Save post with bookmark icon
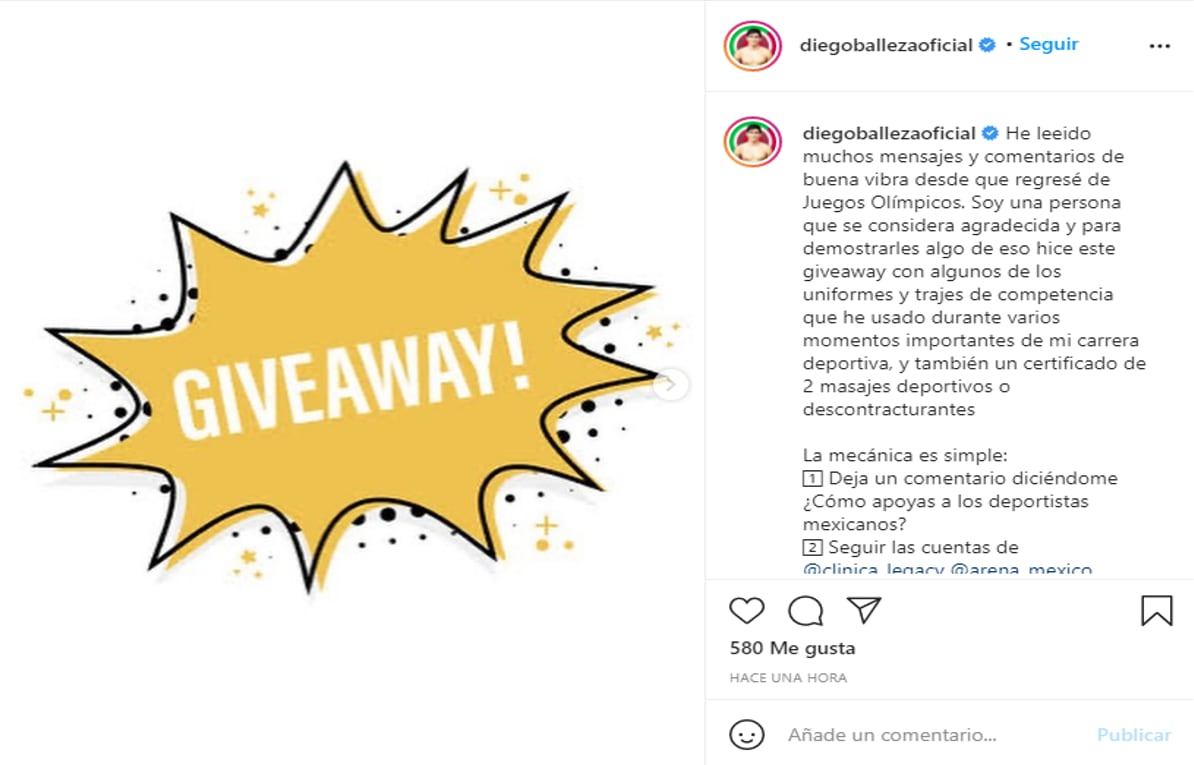 1156,610
